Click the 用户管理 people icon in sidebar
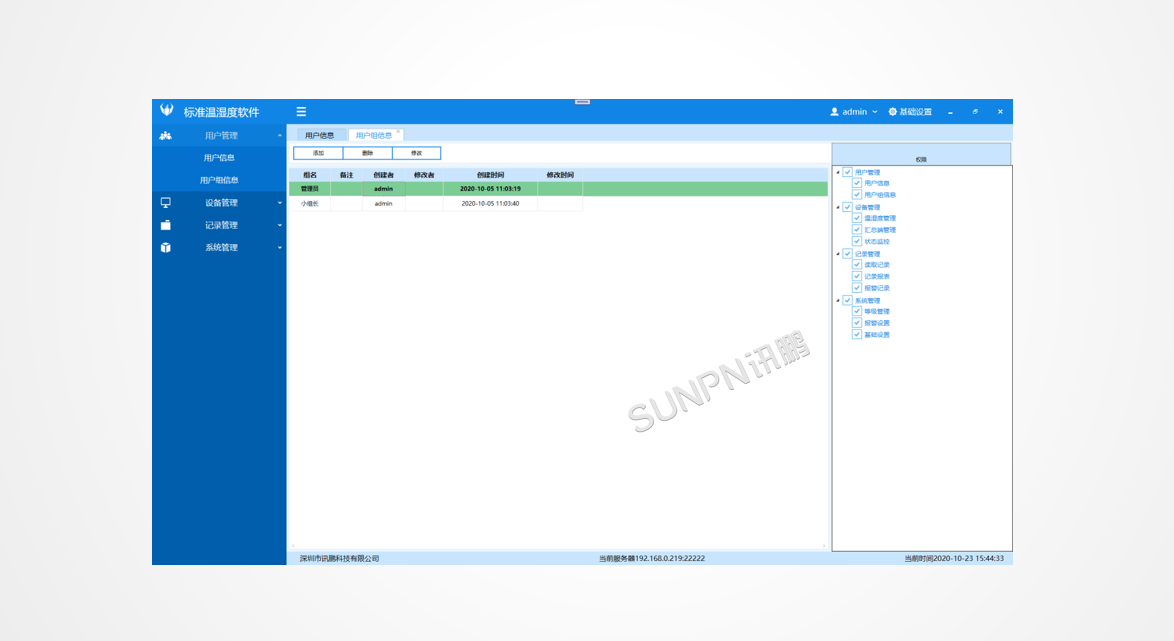This screenshot has height=641, width=1174. 166,135
